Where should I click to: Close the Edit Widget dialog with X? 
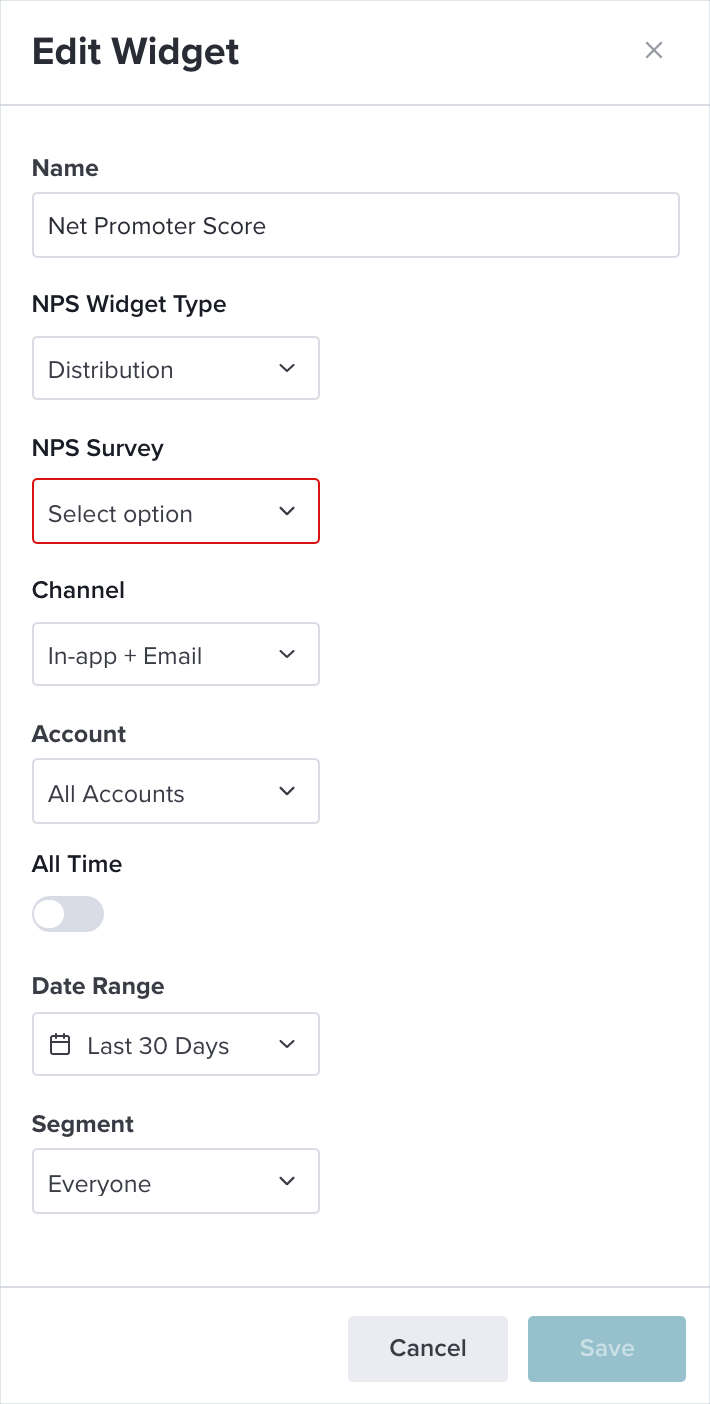pyautogui.click(x=654, y=50)
